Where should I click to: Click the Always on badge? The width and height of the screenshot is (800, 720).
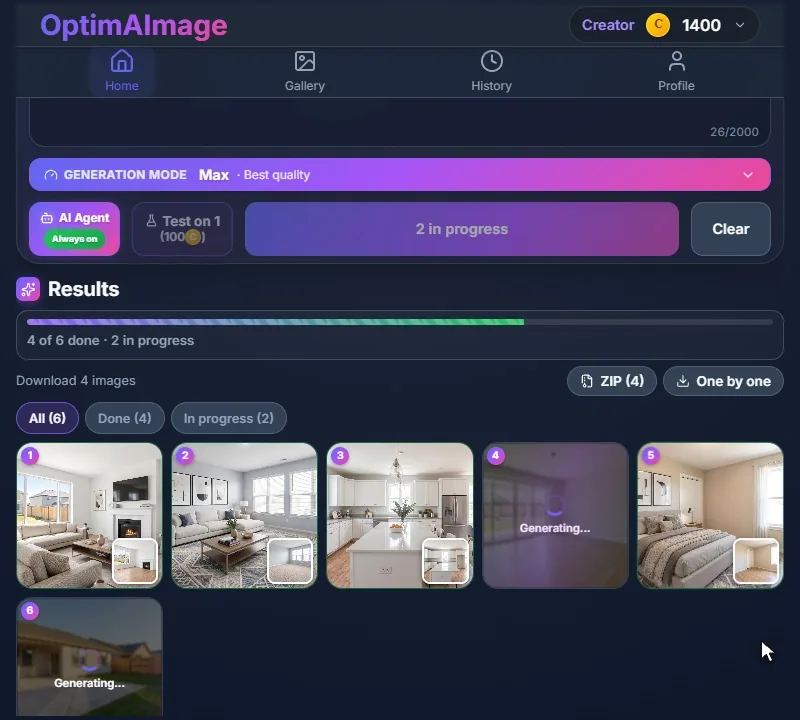pos(74,239)
